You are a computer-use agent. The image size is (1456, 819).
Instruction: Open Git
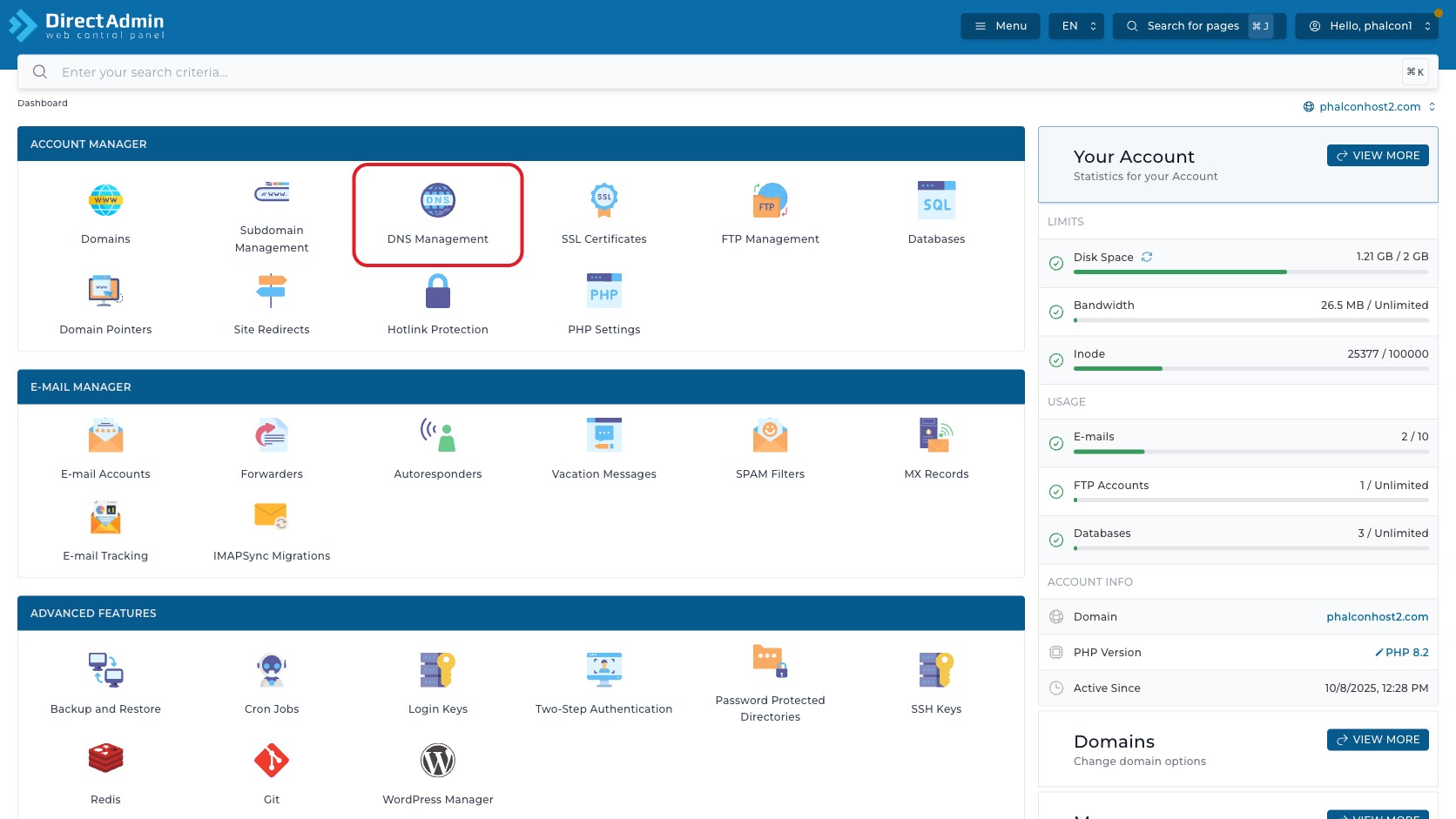click(272, 775)
